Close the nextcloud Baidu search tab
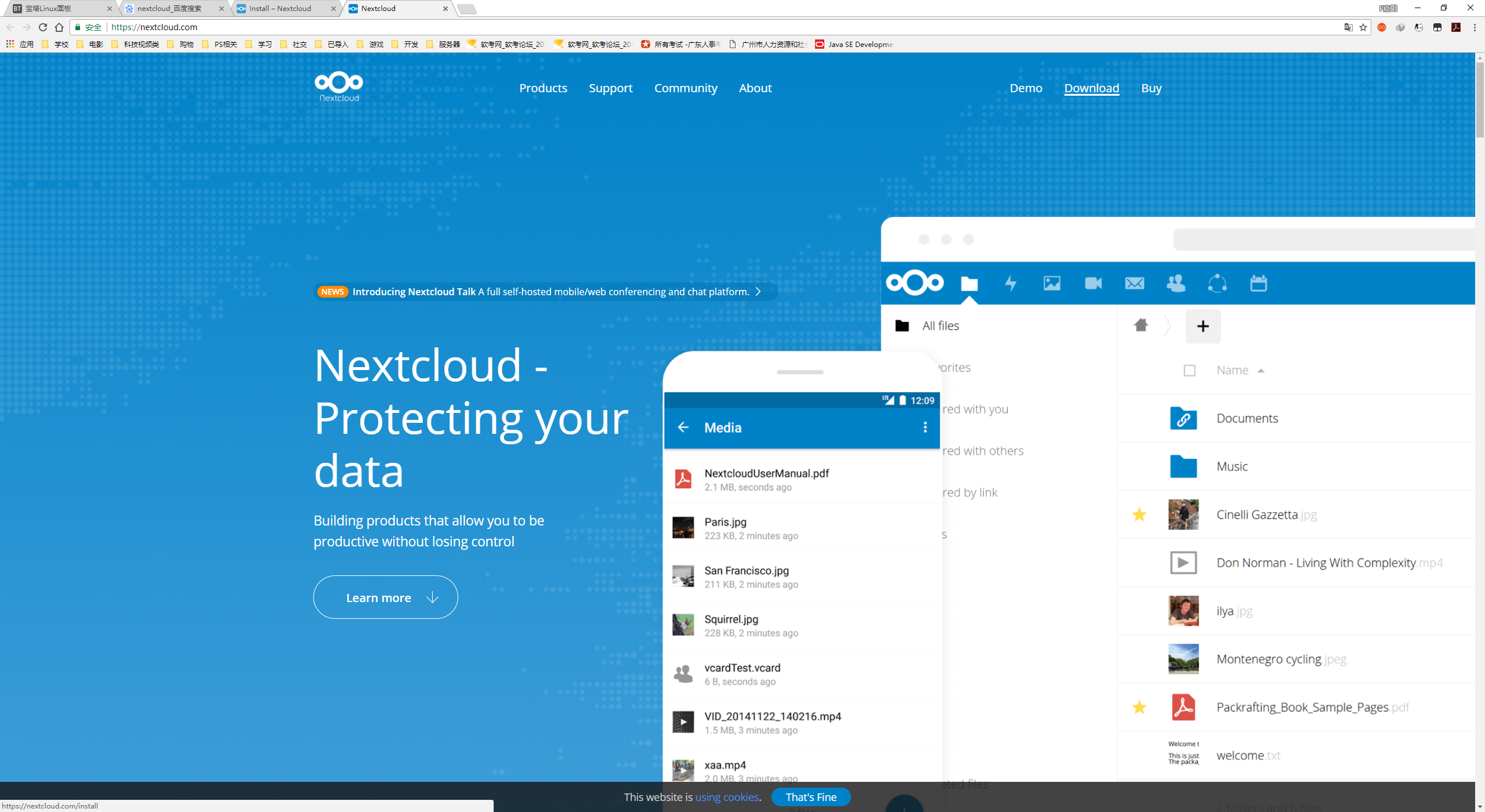The image size is (1485, 812). click(x=221, y=8)
